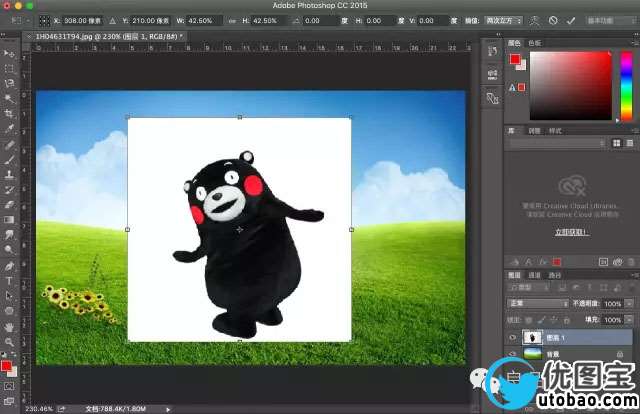This screenshot has width=640, height=414.
Task: Click inside the hue spectrum slider
Action: click(x=626, y=86)
